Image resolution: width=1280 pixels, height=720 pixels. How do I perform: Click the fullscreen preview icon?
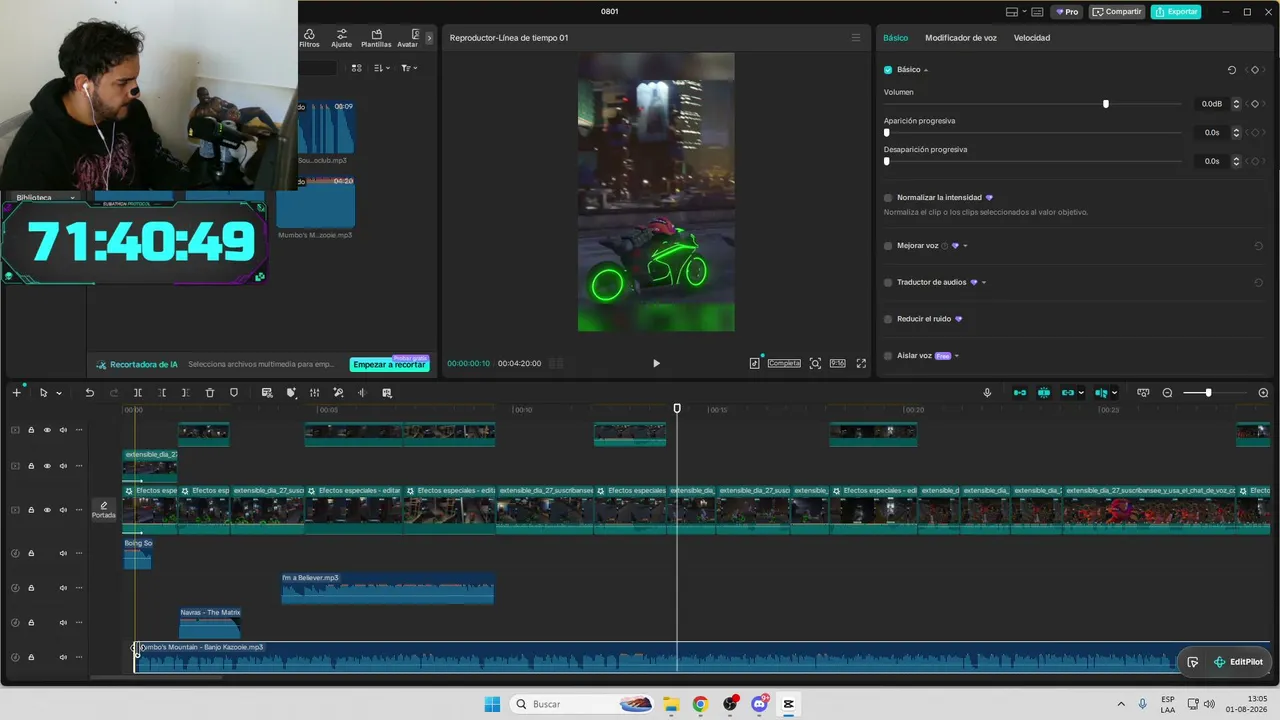pyautogui.click(x=861, y=363)
